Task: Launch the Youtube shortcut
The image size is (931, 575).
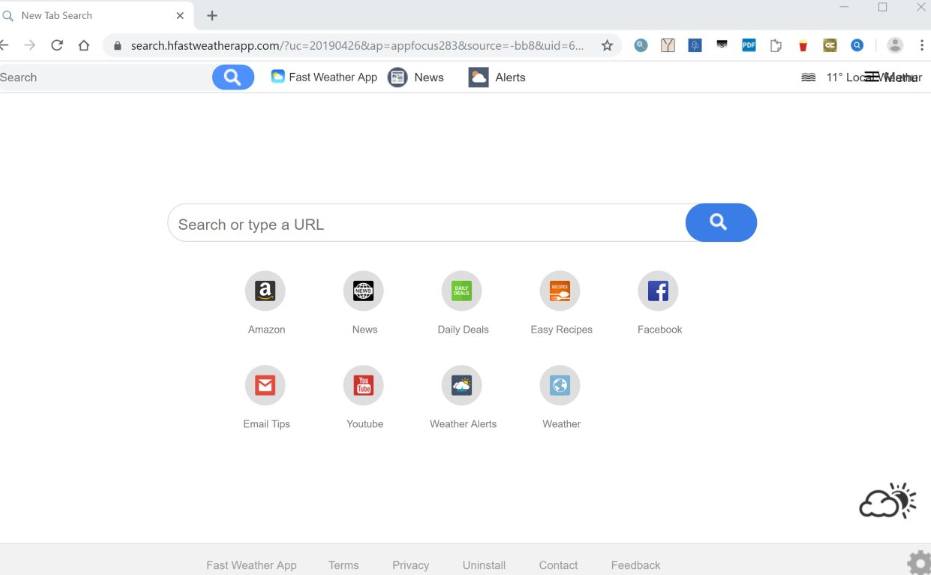Action: [x=363, y=386]
